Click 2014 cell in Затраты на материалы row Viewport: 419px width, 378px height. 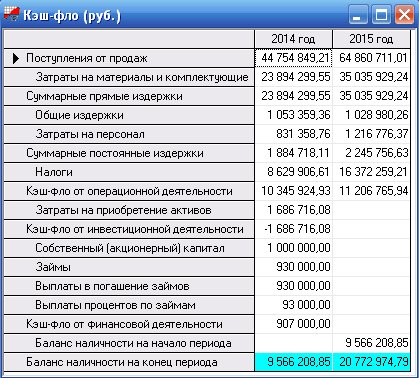click(294, 77)
